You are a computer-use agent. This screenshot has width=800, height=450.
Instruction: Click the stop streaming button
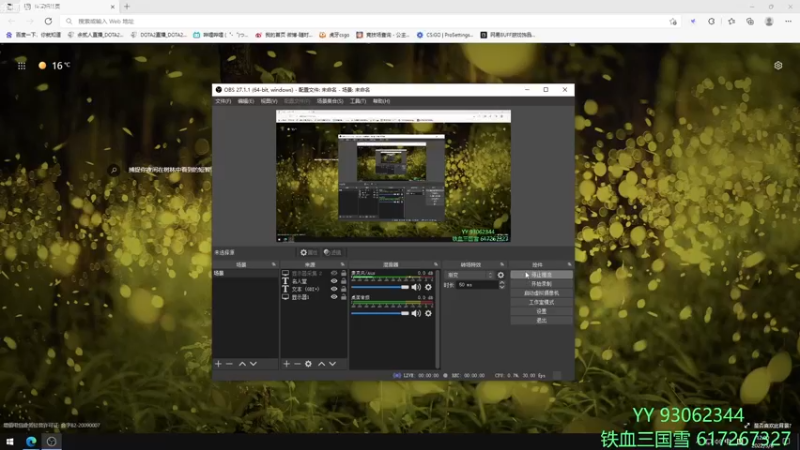tap(541, 274)
